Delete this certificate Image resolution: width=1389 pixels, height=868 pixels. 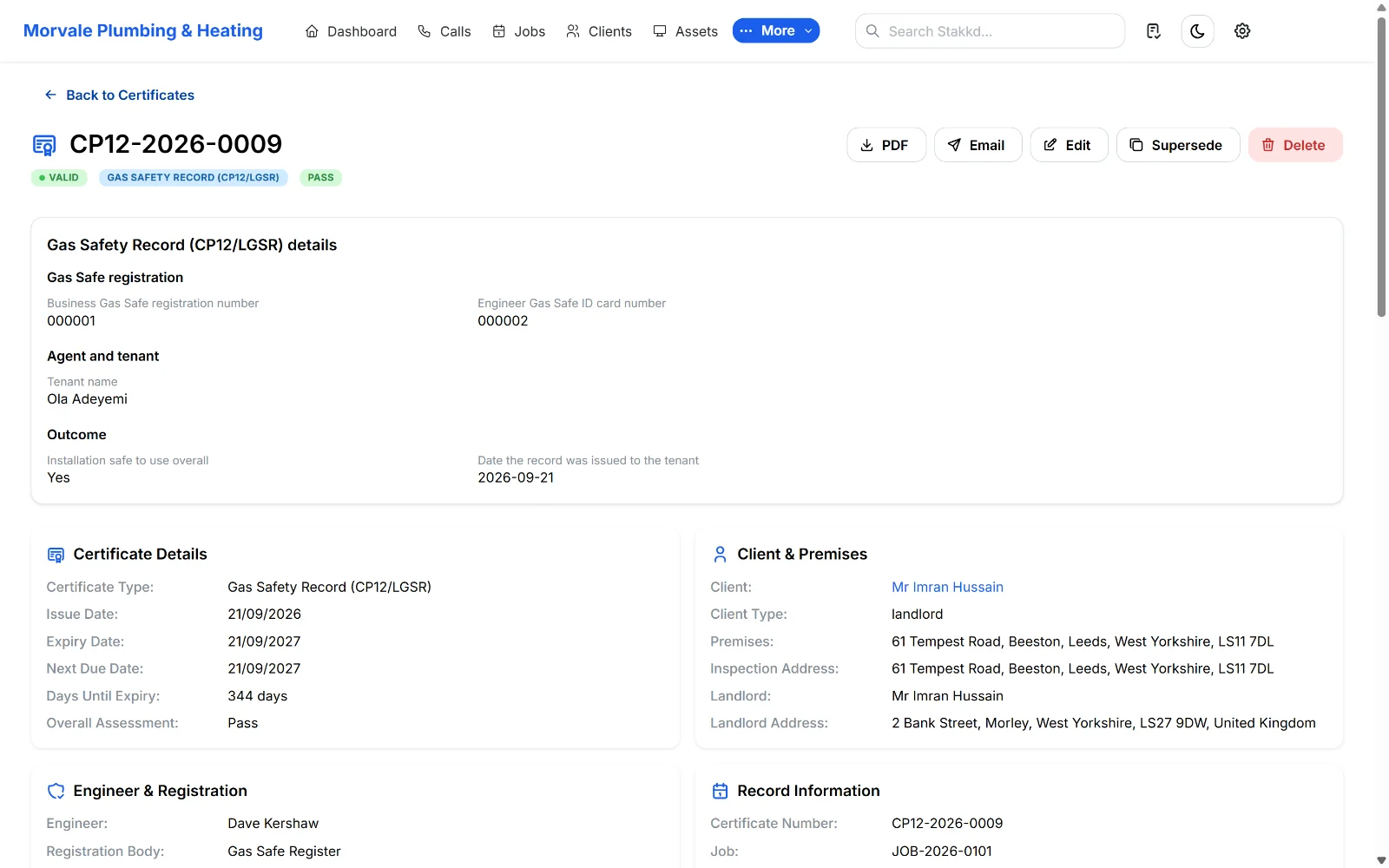click(1295, 145)
